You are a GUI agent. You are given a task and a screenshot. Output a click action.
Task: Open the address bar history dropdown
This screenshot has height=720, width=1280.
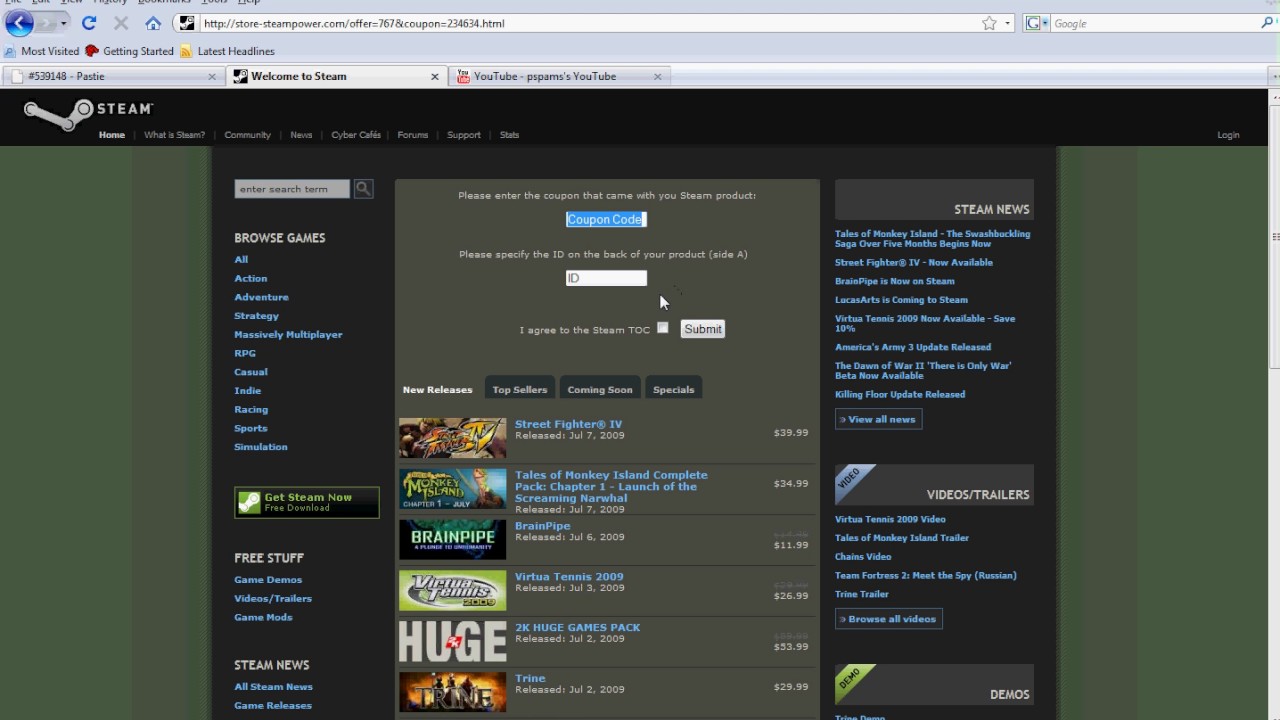tap(1008, 23)
